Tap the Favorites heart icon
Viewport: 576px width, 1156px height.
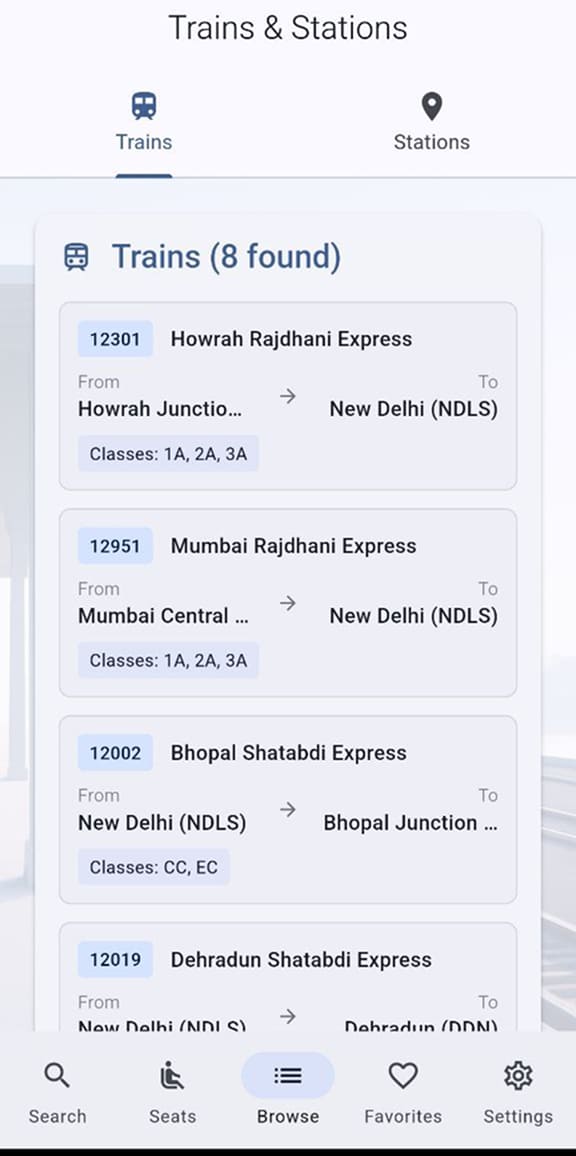click(x=402, y=1074)
